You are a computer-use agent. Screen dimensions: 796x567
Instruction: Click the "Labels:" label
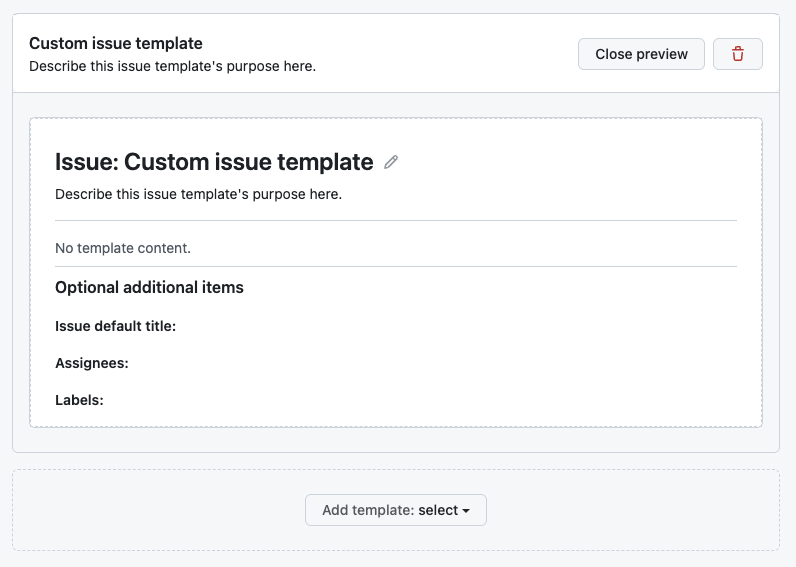79,400
